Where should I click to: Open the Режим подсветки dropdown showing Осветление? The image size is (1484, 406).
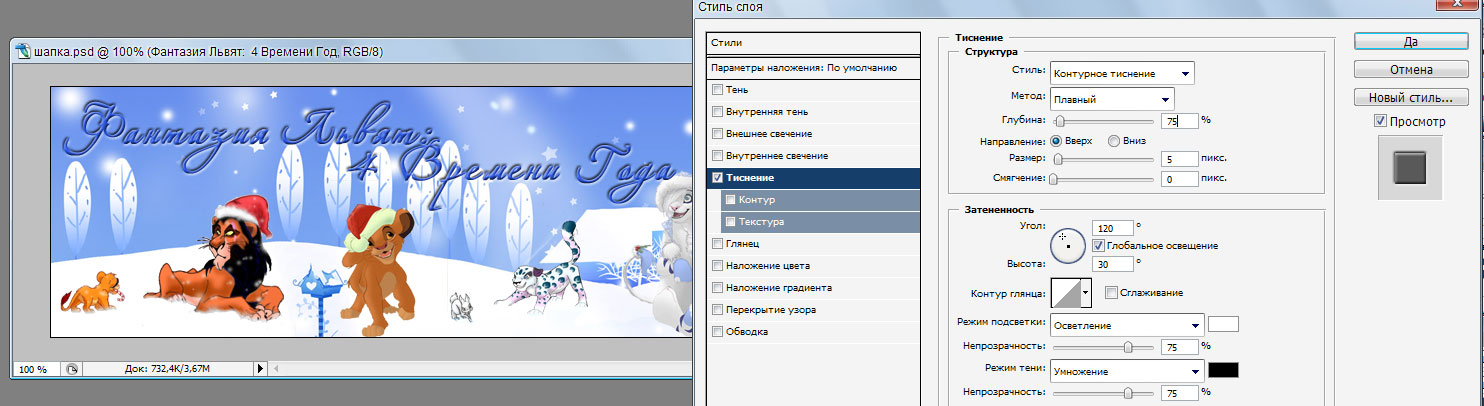(x=1126, y=325)
